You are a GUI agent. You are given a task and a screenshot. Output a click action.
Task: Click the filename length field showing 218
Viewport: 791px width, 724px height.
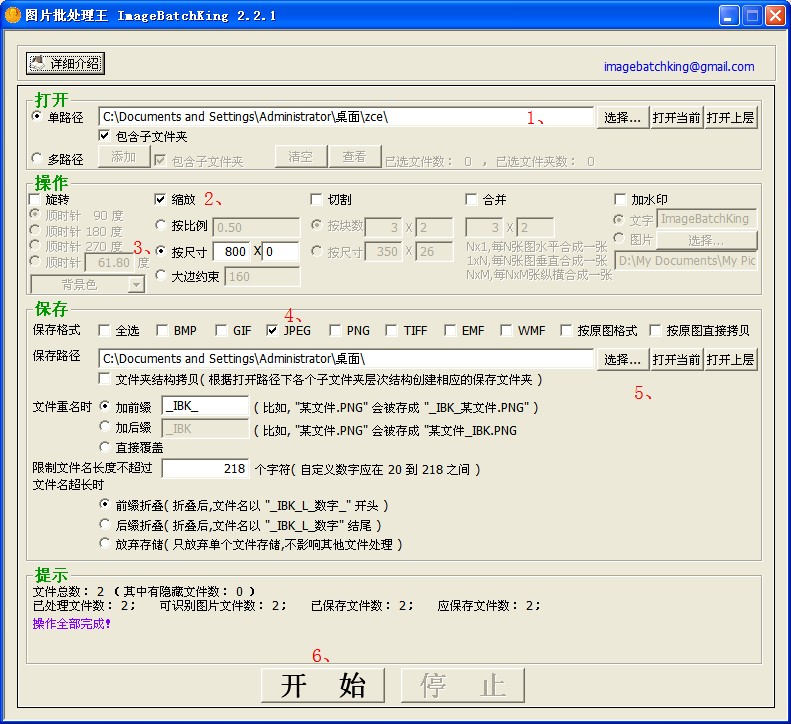tap(205, 469)
